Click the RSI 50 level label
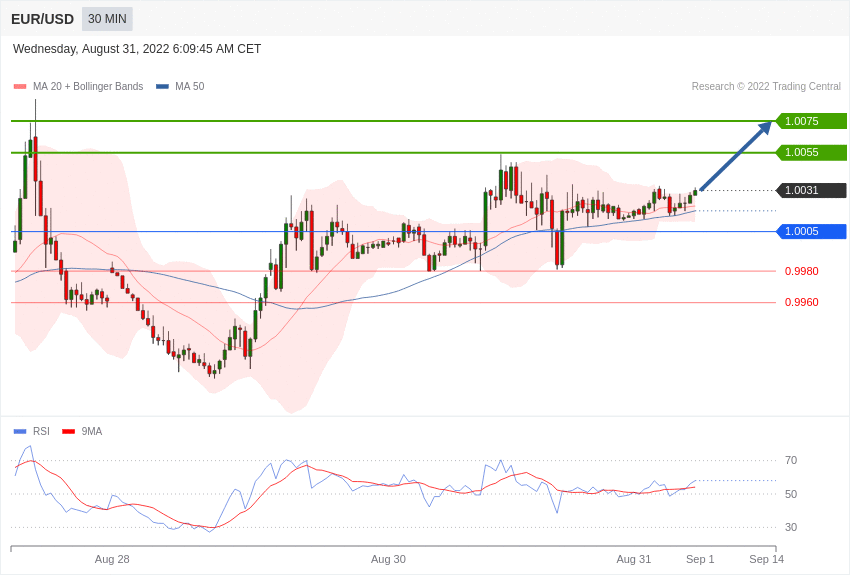 791,494
